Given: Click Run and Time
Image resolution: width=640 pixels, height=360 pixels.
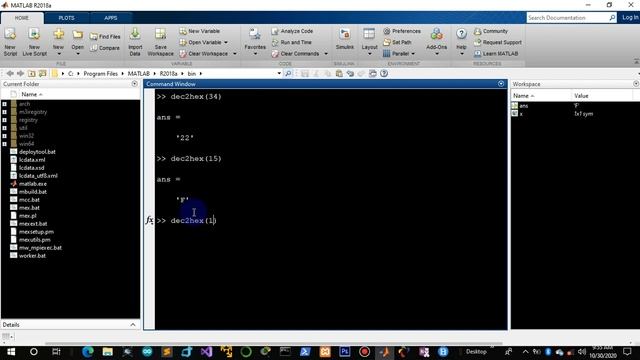Looking at the screenshot, I should (x=291, y=42).
